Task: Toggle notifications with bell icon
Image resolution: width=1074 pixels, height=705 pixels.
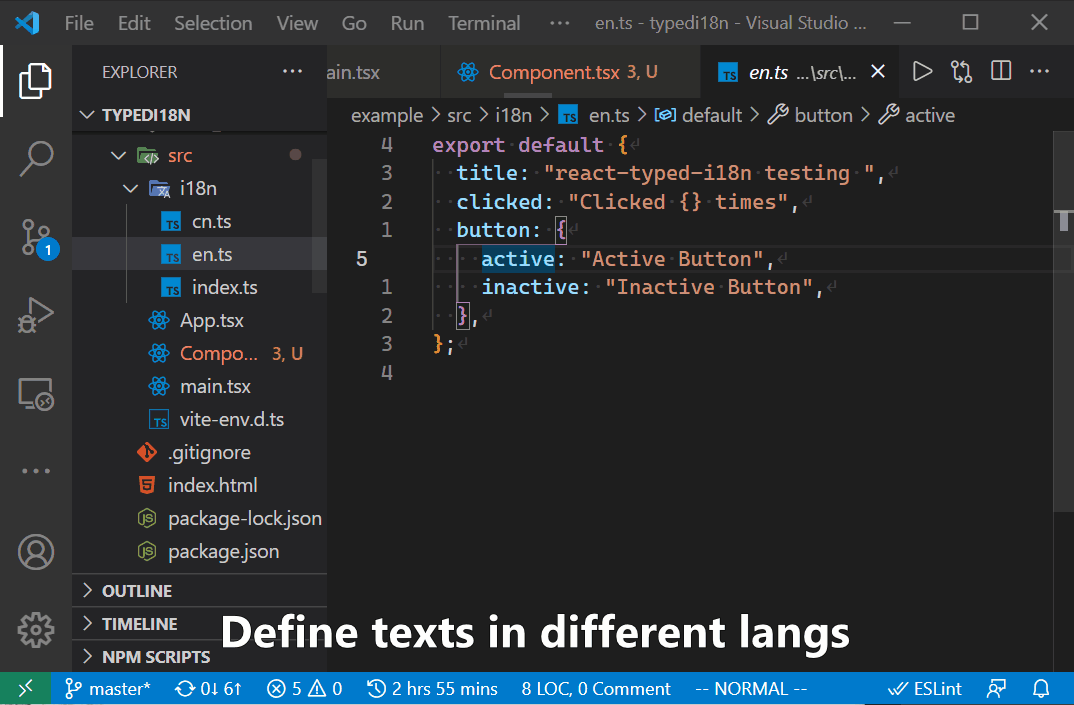Action: click(1040, 688)
